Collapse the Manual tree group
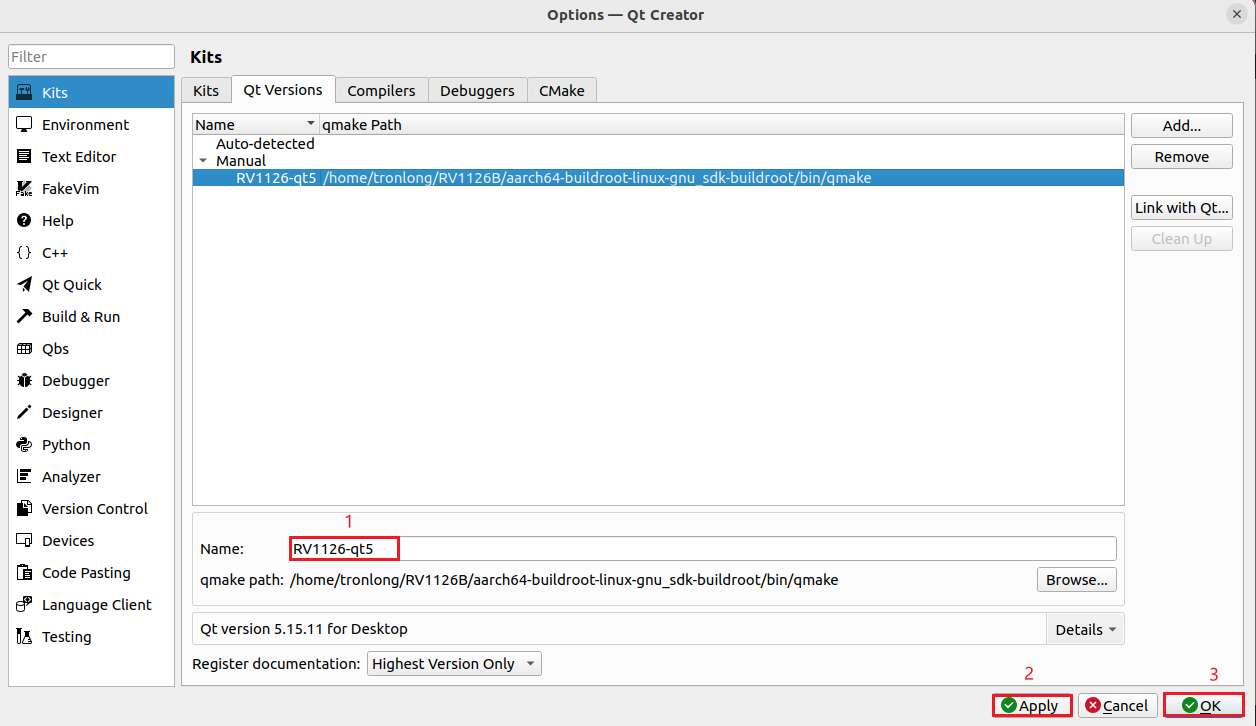This screenshot has height=726, width=1256. (204, 161)
